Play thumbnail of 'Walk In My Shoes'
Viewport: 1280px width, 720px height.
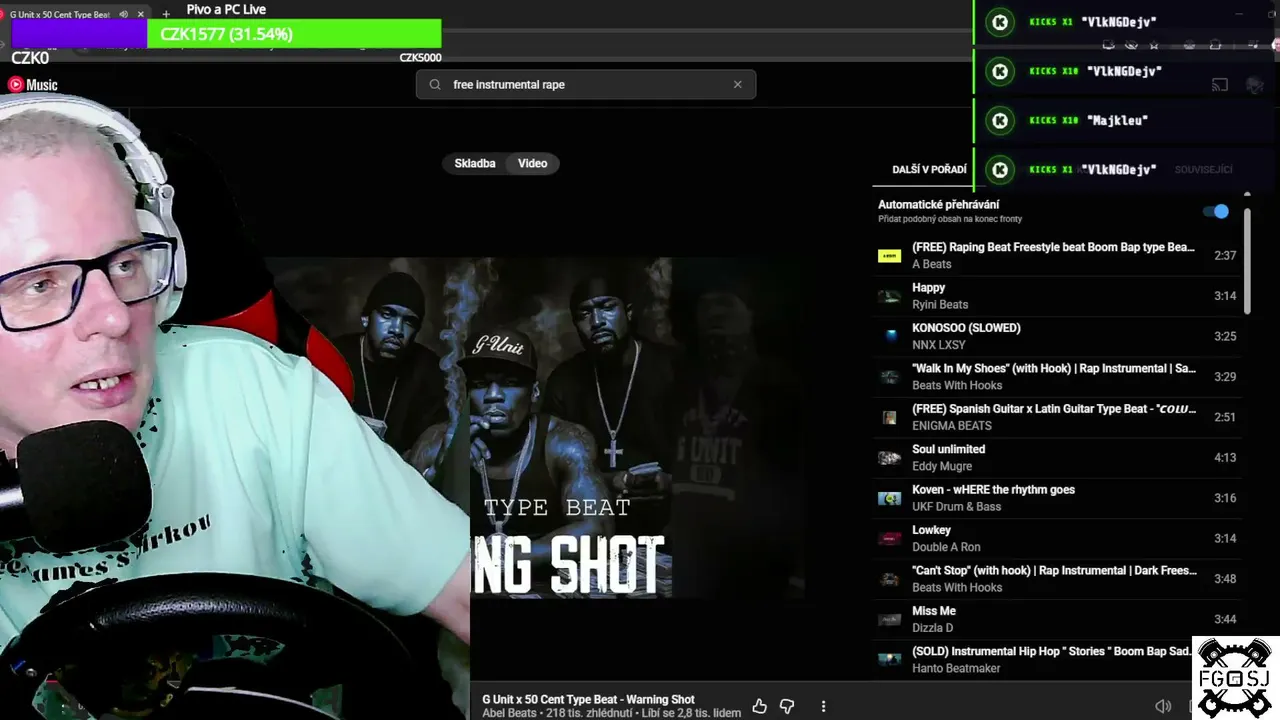(x=889, y=377)
